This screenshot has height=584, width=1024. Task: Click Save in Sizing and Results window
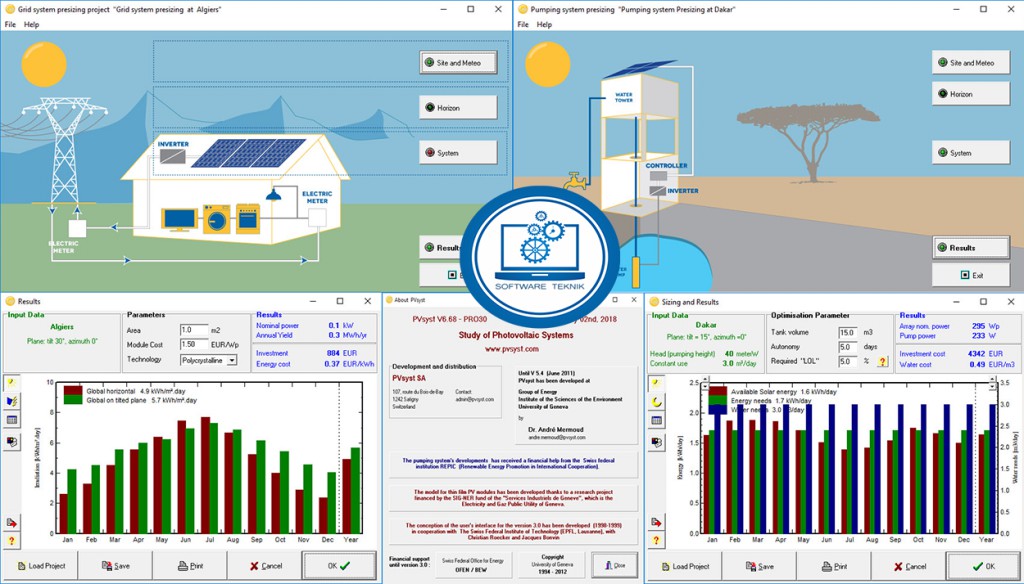759,566
